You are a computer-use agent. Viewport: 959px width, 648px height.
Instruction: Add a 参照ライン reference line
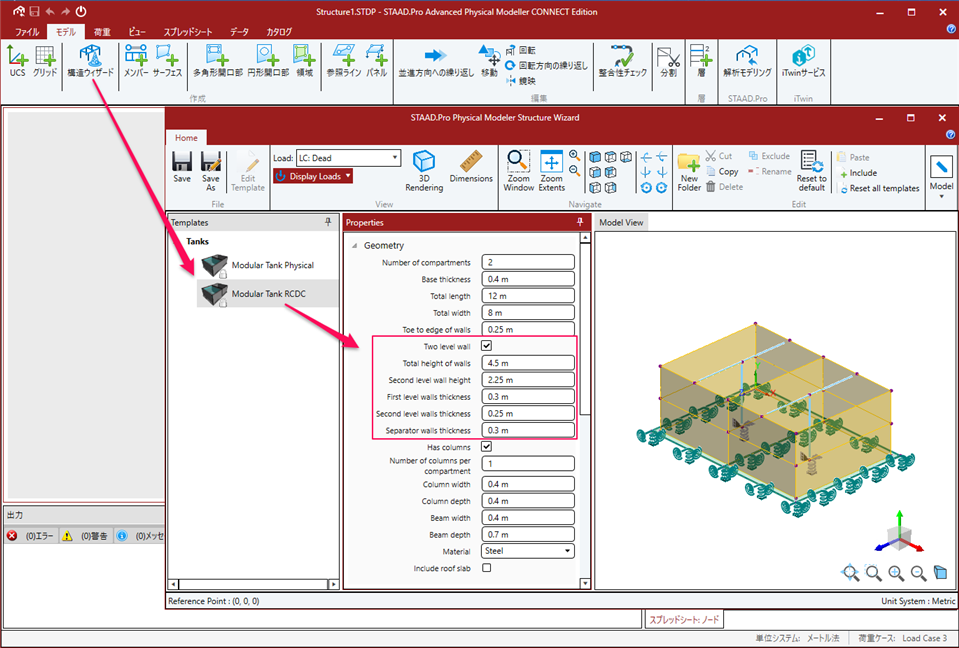point(343,61)
